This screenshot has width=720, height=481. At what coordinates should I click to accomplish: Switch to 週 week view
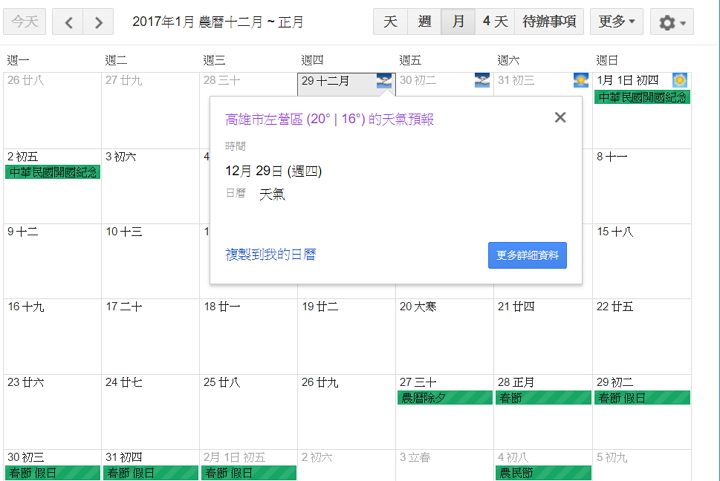tap(424, 21)
